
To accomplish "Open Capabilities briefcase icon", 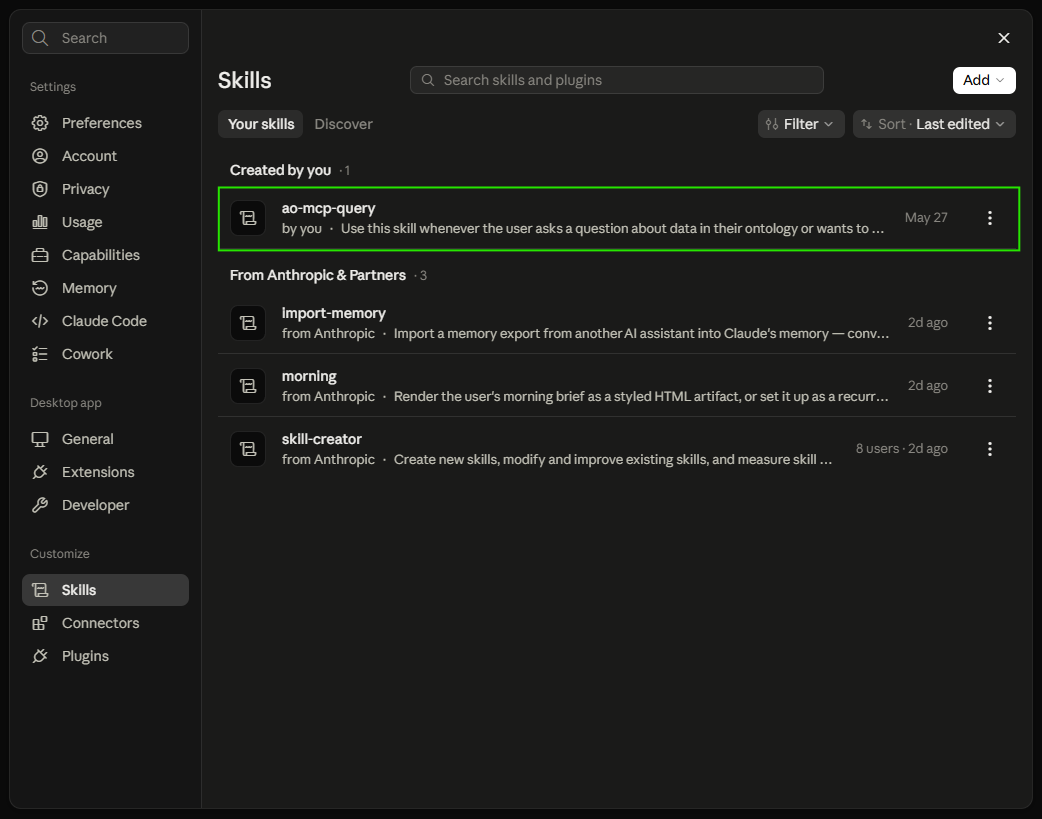I will 40,255.
